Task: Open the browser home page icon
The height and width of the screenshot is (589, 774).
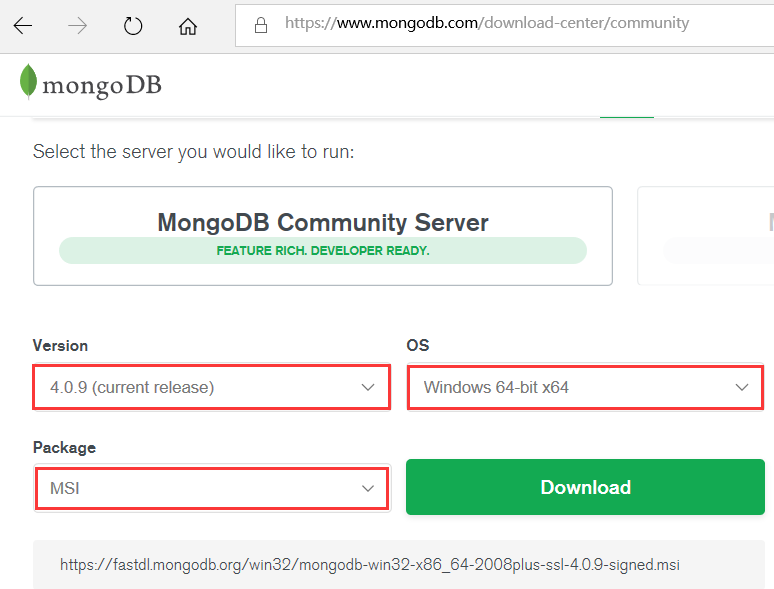Action: [188, 26]
